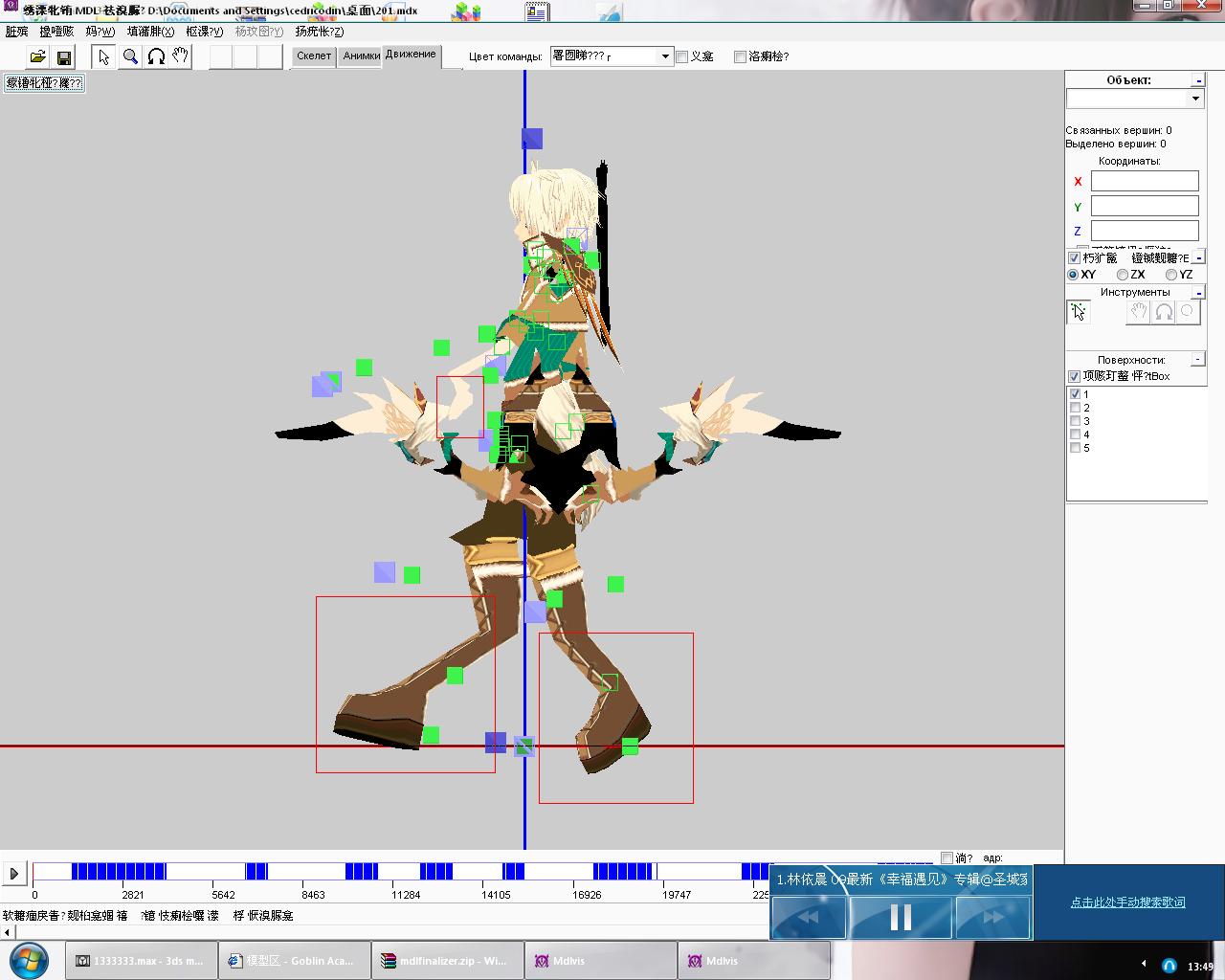This screenshot has width=1225, height=980.
Task: Check surface 2 in the list
Action: point(1075,408)
